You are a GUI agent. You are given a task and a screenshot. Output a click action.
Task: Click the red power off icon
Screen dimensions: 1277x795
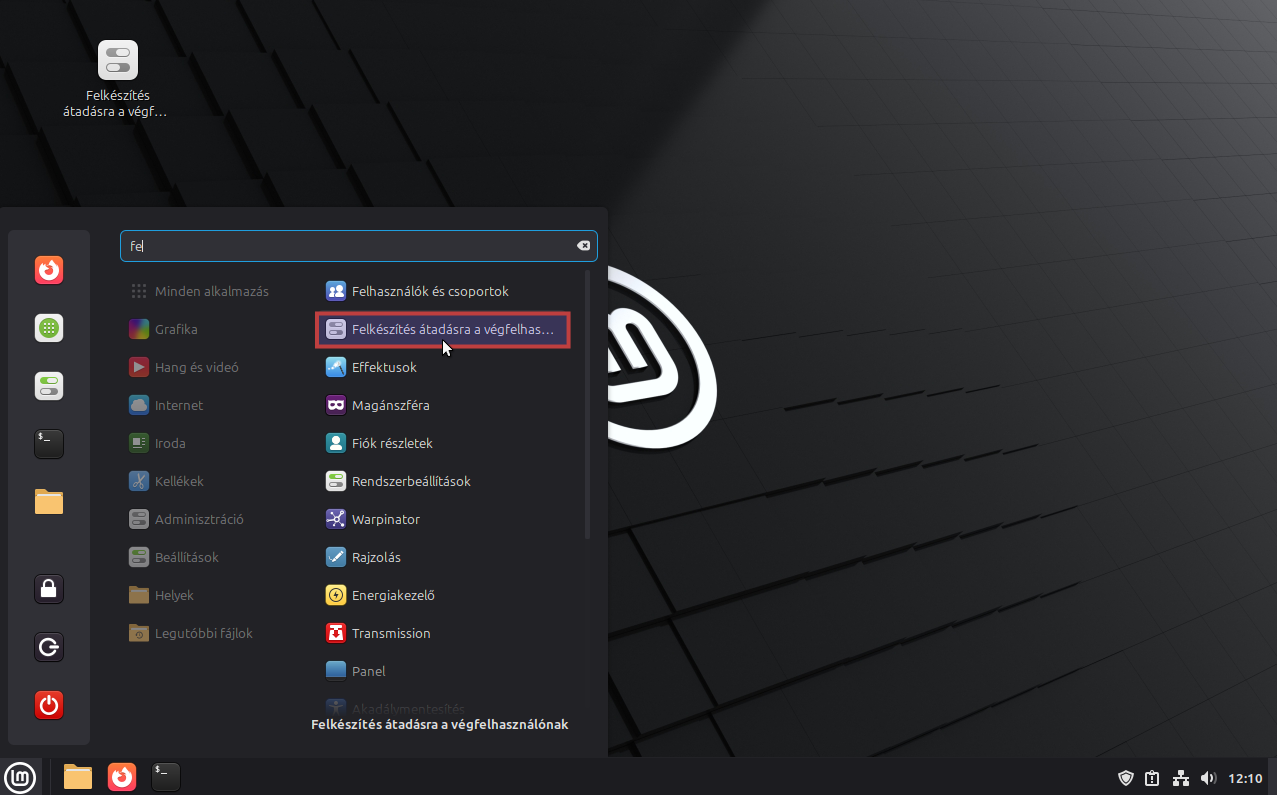pyautogui.click(x=49, y=705)
